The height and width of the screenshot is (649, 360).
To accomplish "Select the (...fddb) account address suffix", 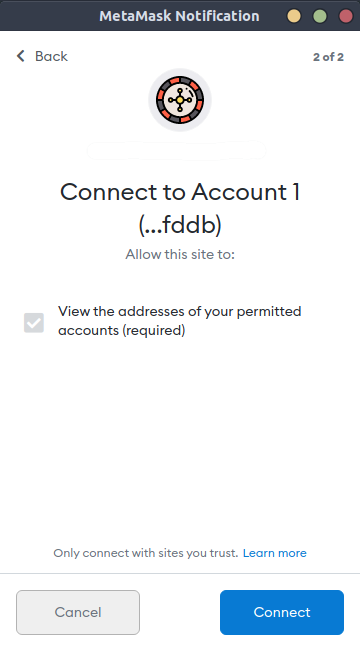I will (180, 225).
